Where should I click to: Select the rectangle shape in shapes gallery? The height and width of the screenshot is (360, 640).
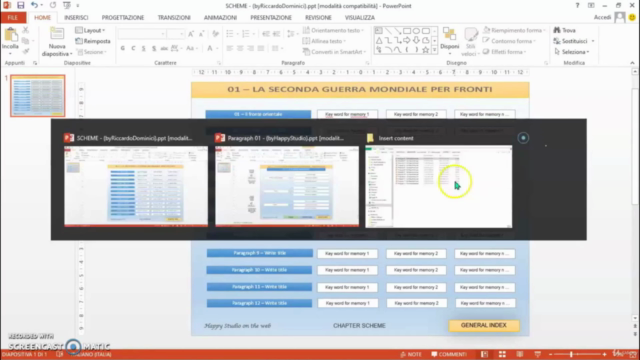(x=407, y=31)
